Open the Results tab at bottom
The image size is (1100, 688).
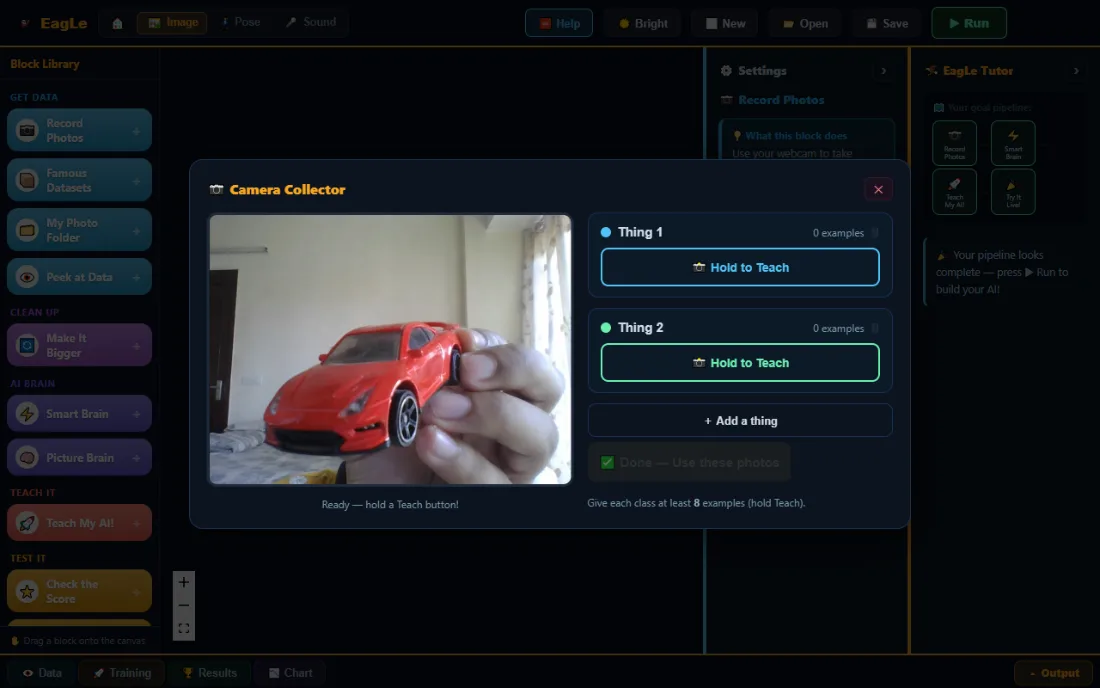point(210,673)
